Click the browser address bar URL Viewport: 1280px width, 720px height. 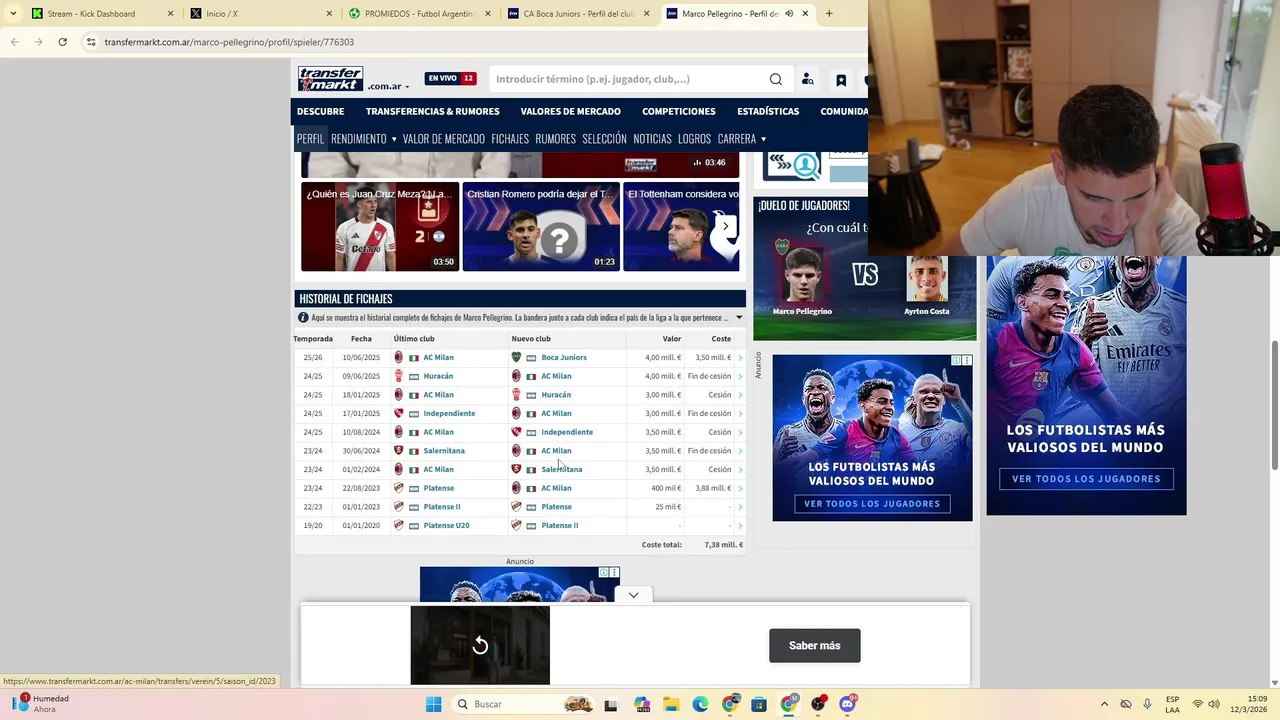[x=229, y=42]
